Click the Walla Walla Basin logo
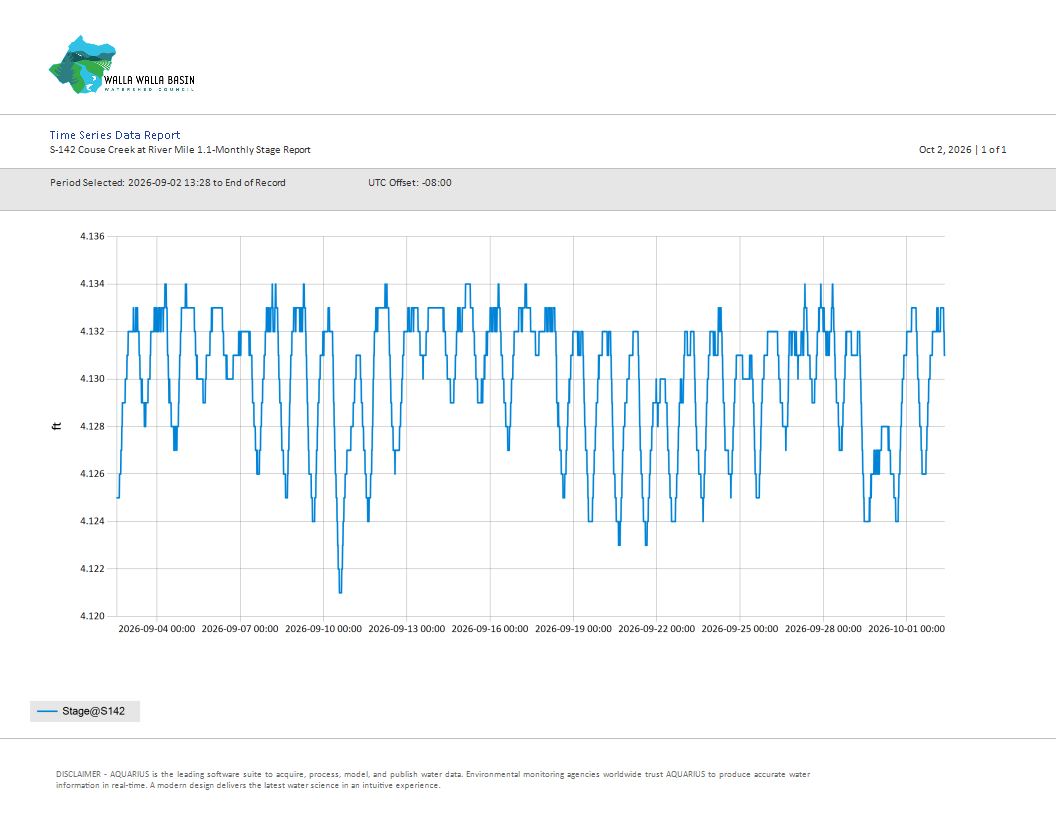 122,65
